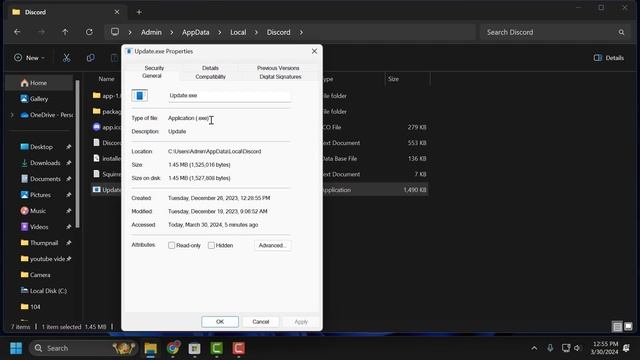Click the taskbar Search box

point(83,348)
